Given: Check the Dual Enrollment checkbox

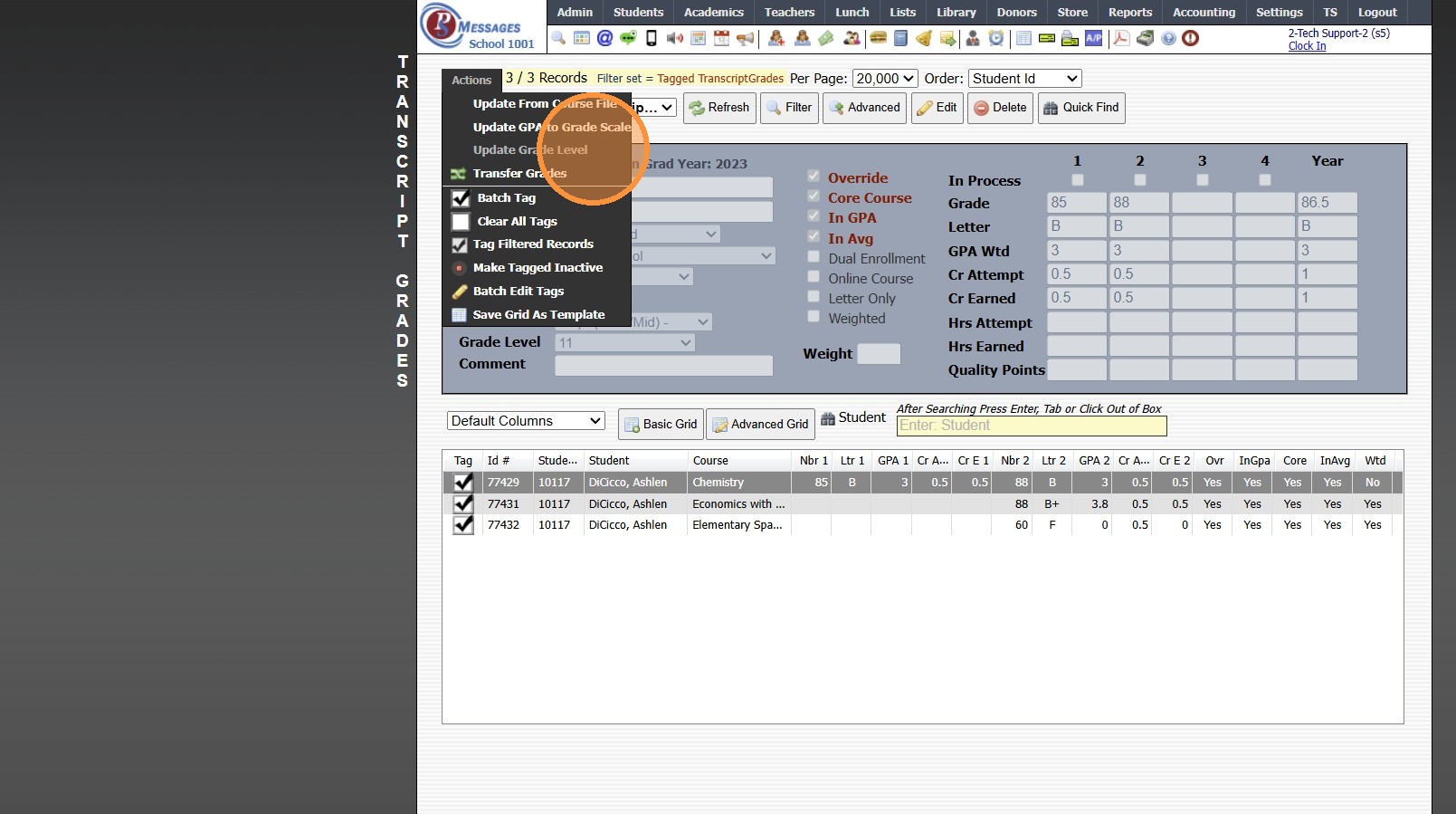Looking at the screenshot, I should [x=814, y=257].
